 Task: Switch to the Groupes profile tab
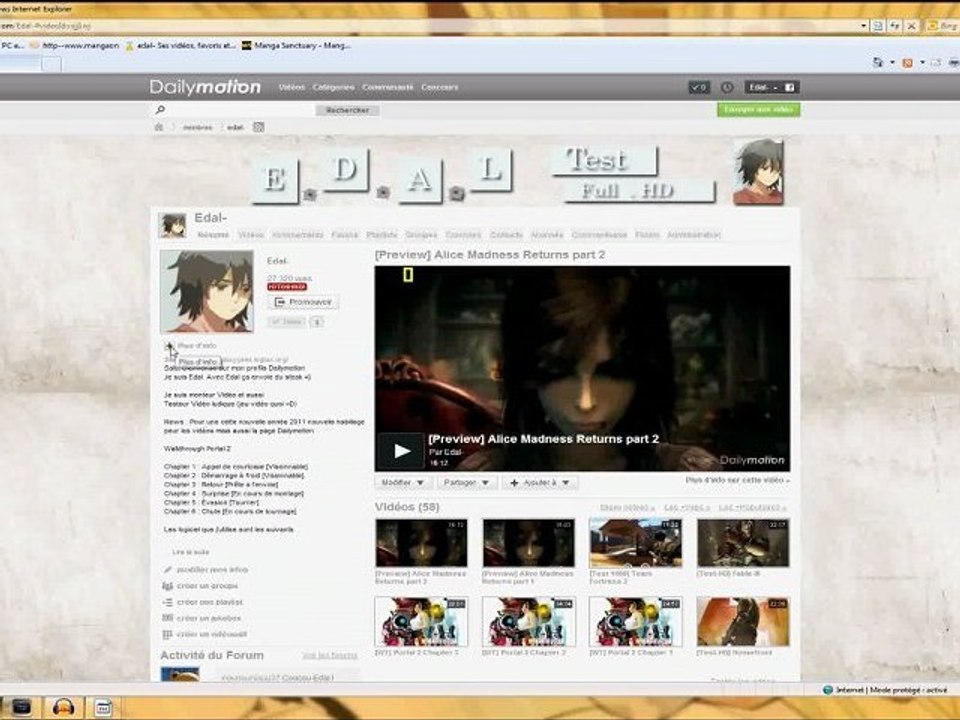421,235
